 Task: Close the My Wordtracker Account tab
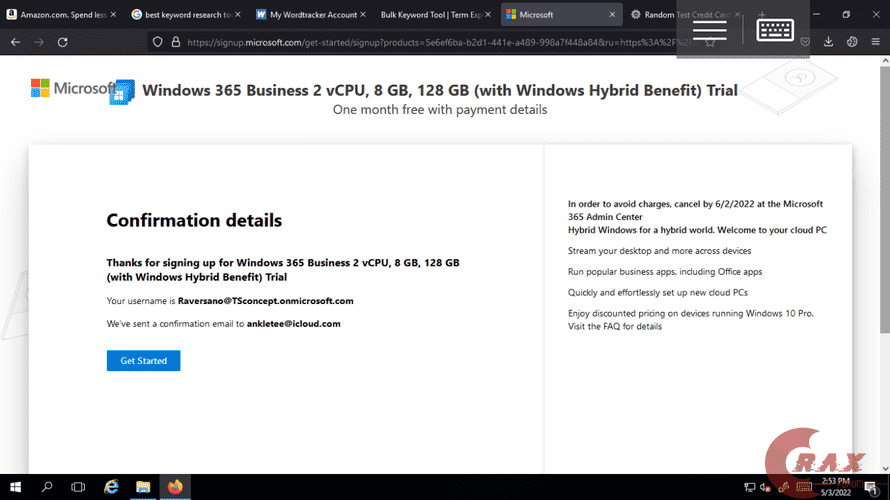(x=363, y=15)
